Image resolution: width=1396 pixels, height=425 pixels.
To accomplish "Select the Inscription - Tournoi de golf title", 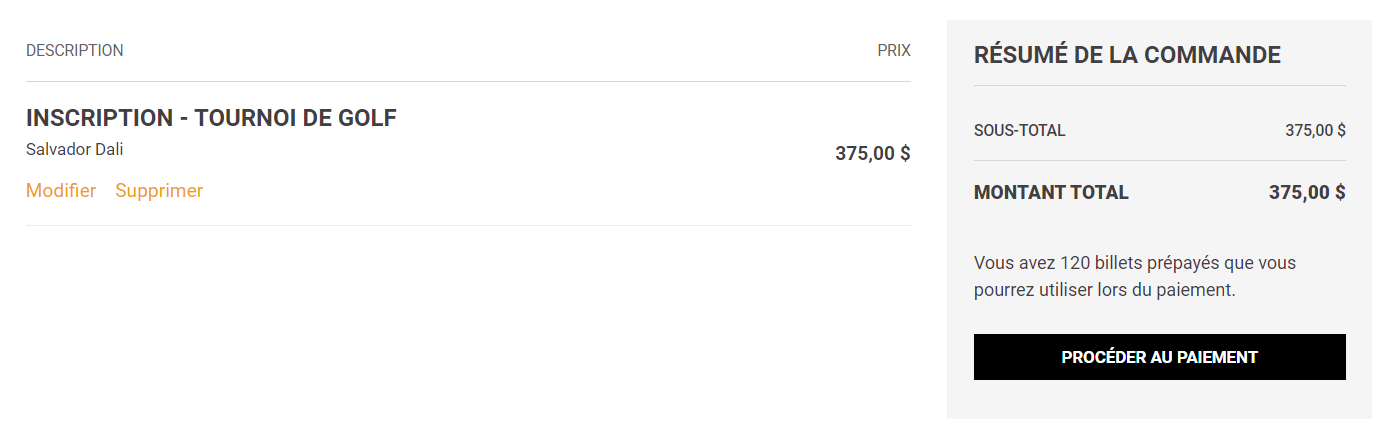I will click(x=211, y=118).
